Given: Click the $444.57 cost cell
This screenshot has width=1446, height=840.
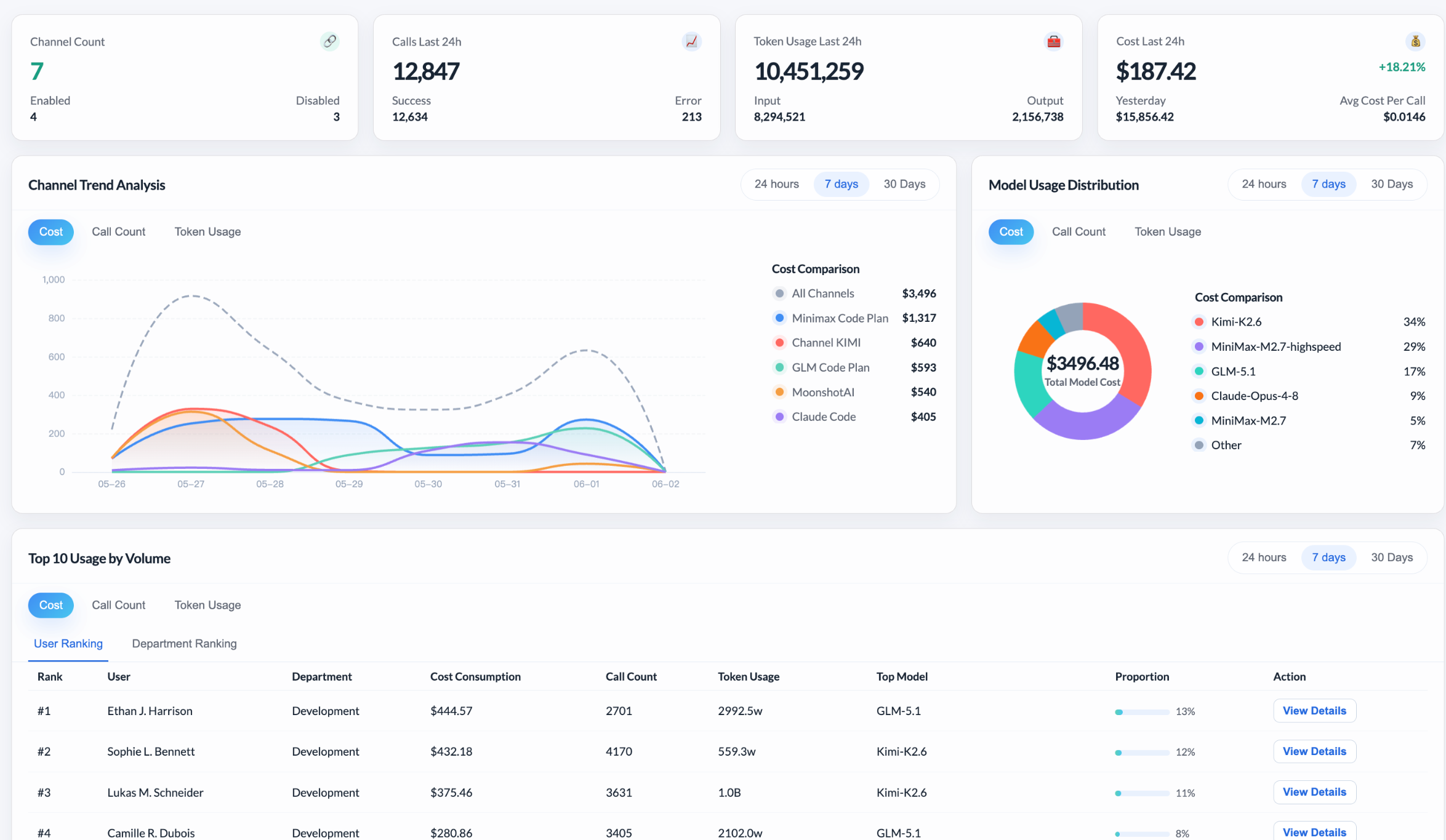Looking at the screenshot, I should [451, 711].
